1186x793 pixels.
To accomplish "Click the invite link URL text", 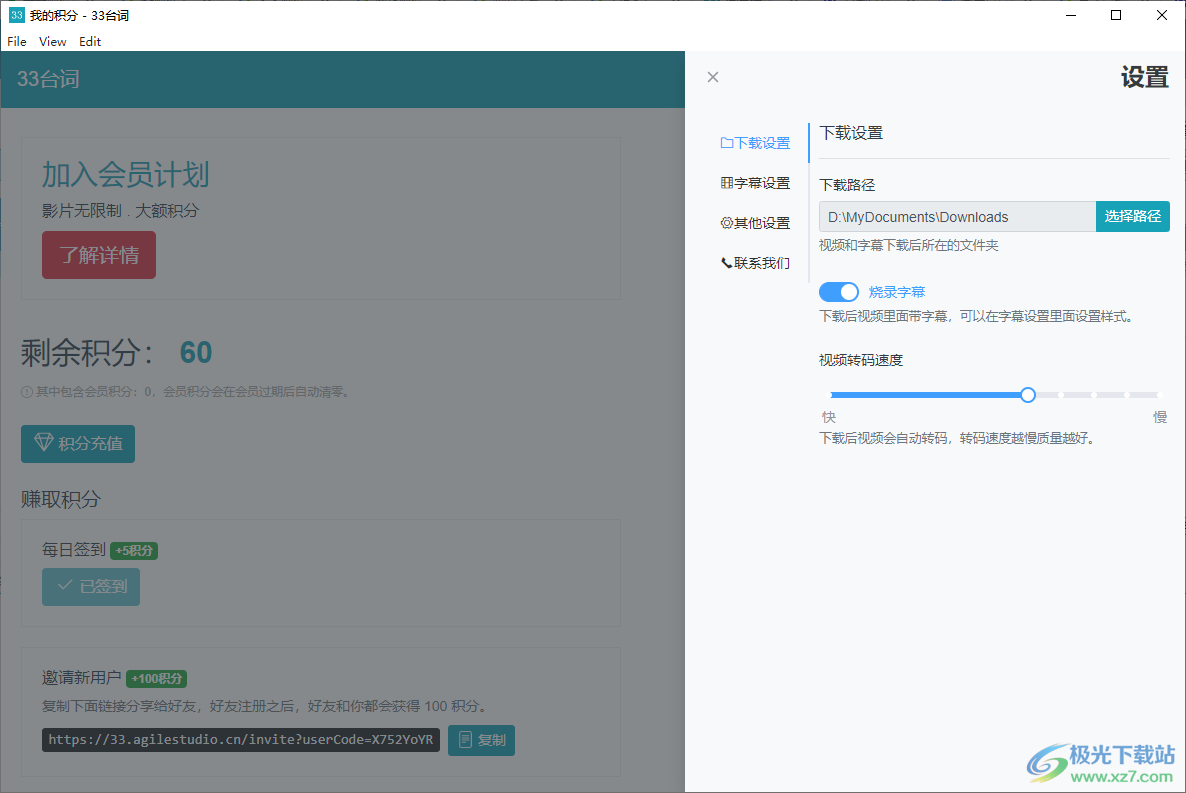I will point(241,740).
